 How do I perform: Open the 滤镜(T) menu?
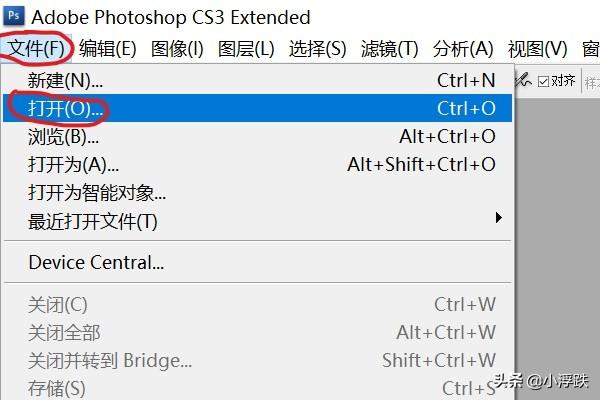[389, 49]
